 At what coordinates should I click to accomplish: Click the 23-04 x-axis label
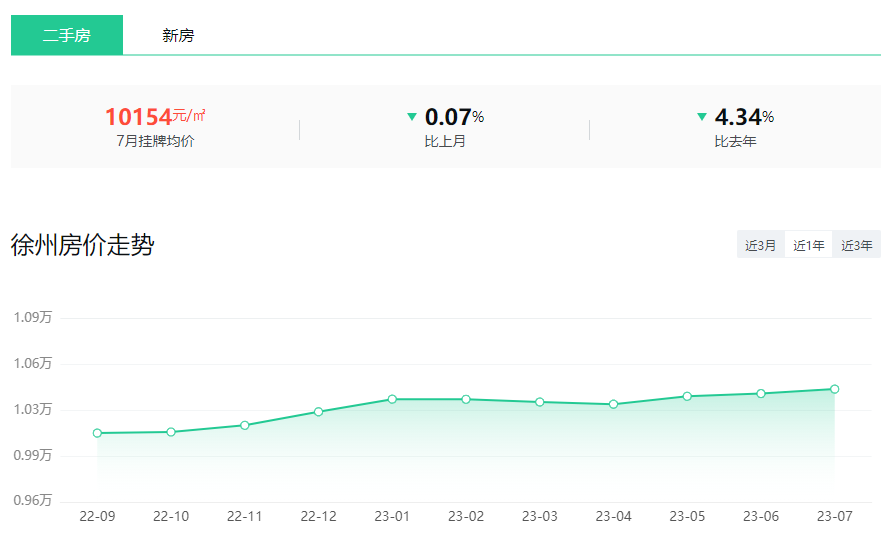613,516
